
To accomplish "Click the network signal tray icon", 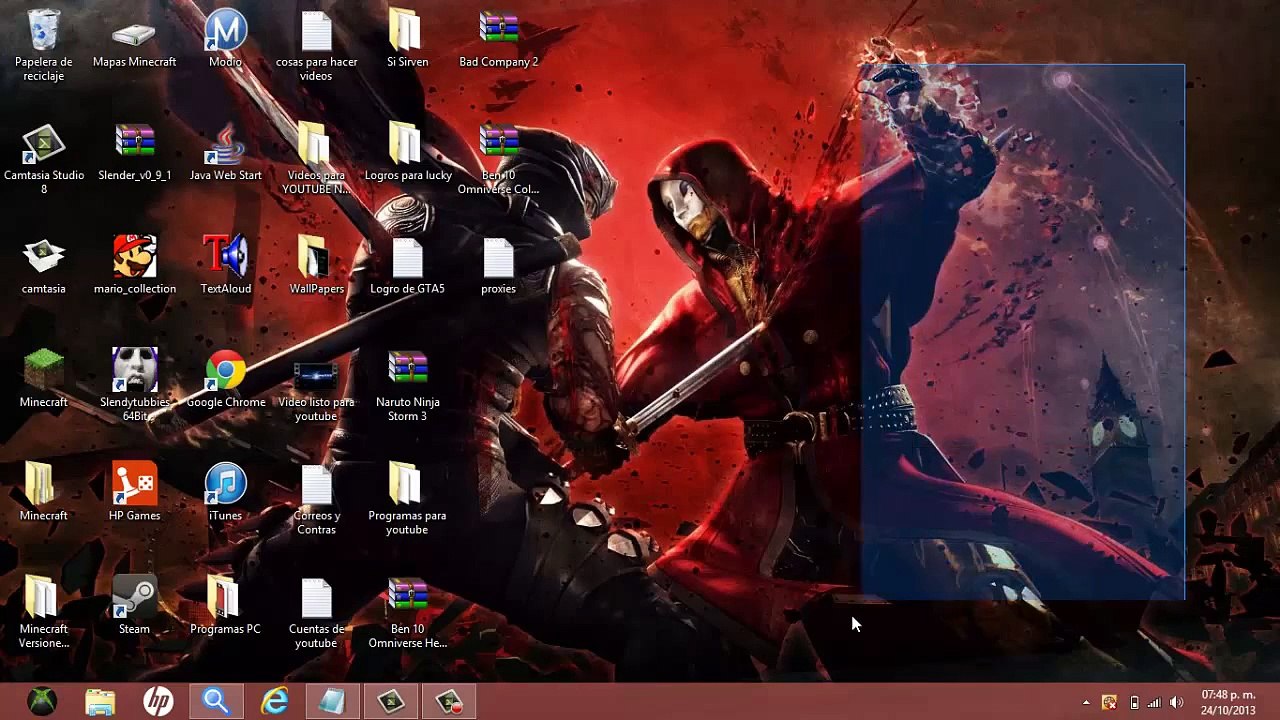I will [1154, 703].
